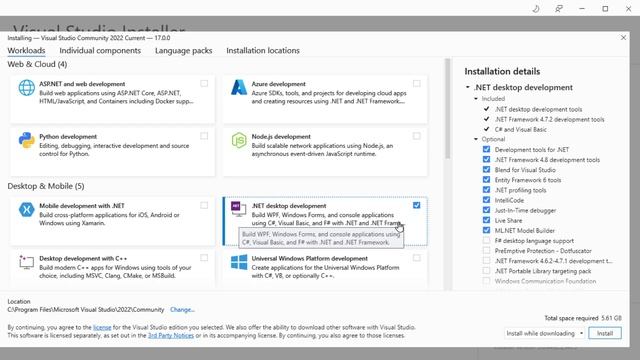This screenshot has width=640, height=360.
Task: Select .NET desktop development tools included item
Action: (538, 109)
